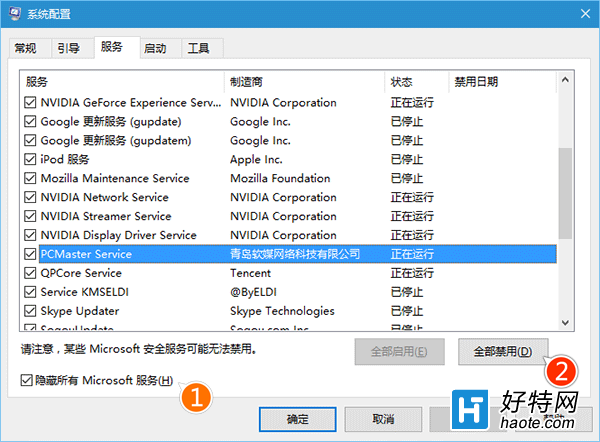Click the 全部禁用(D) button
The width and height of the screenshot is (600, 442).
click(503, 352)
